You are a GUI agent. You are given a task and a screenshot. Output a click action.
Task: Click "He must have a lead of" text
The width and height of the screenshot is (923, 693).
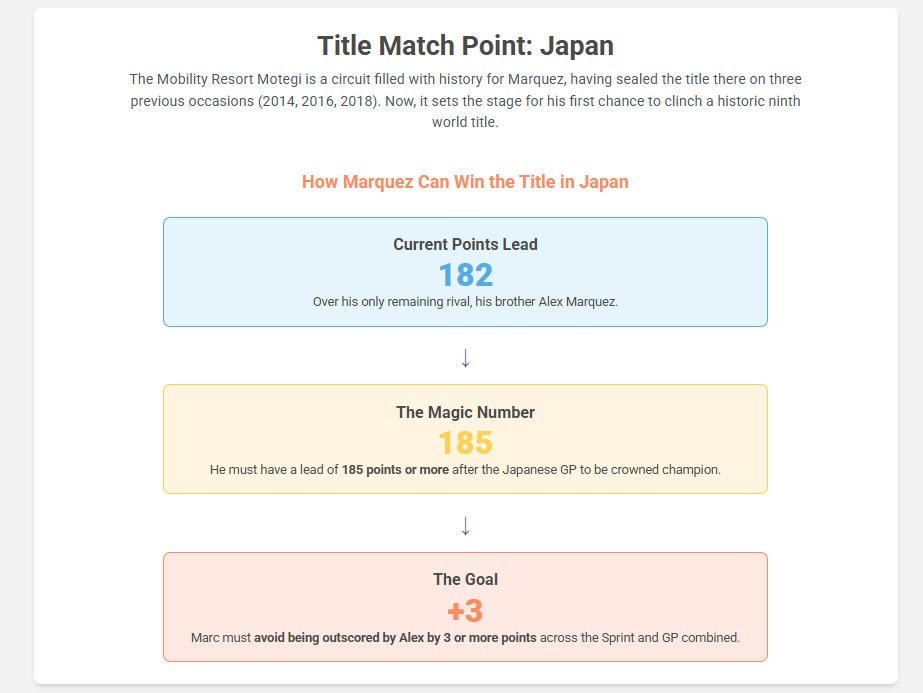point(274,469)
